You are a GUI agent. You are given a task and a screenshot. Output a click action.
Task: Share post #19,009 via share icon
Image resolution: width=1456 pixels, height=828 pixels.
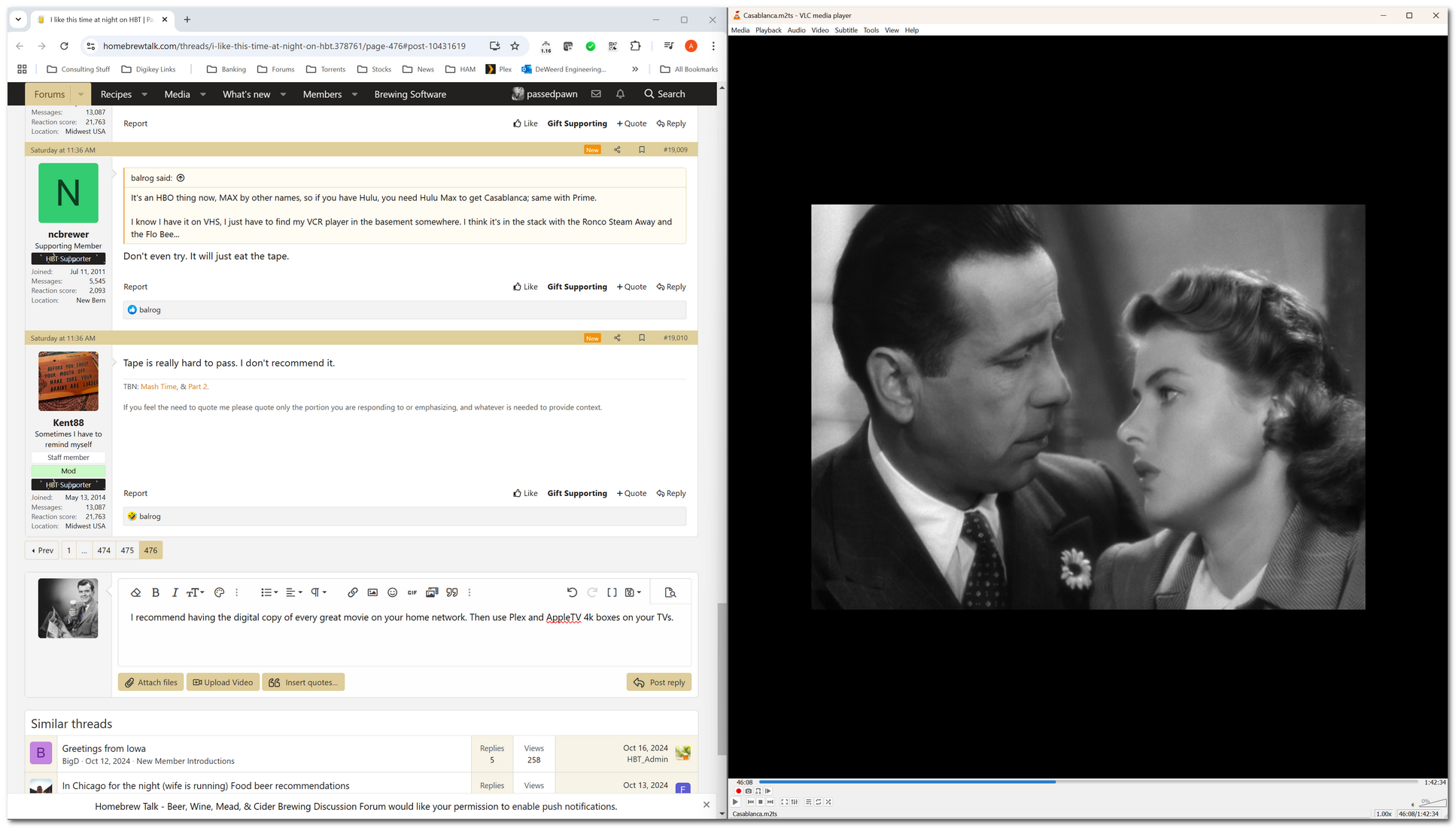pyautogui.click(x=617, y=150)
